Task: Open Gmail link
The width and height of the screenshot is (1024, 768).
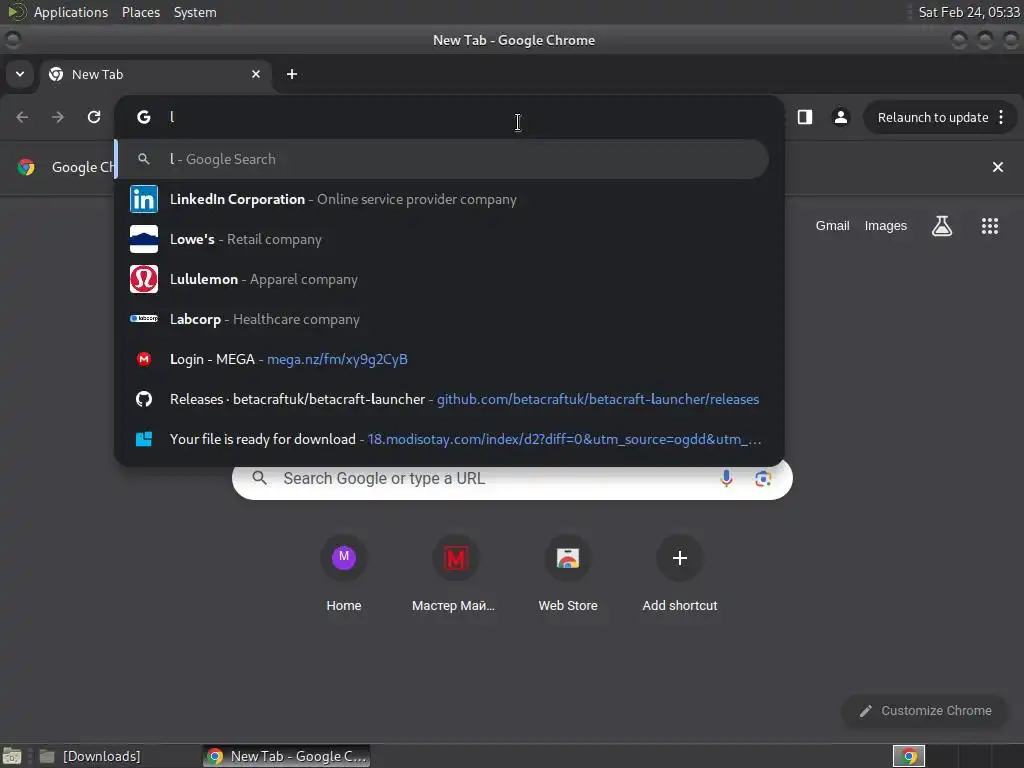Action: [x=832, y=226]
